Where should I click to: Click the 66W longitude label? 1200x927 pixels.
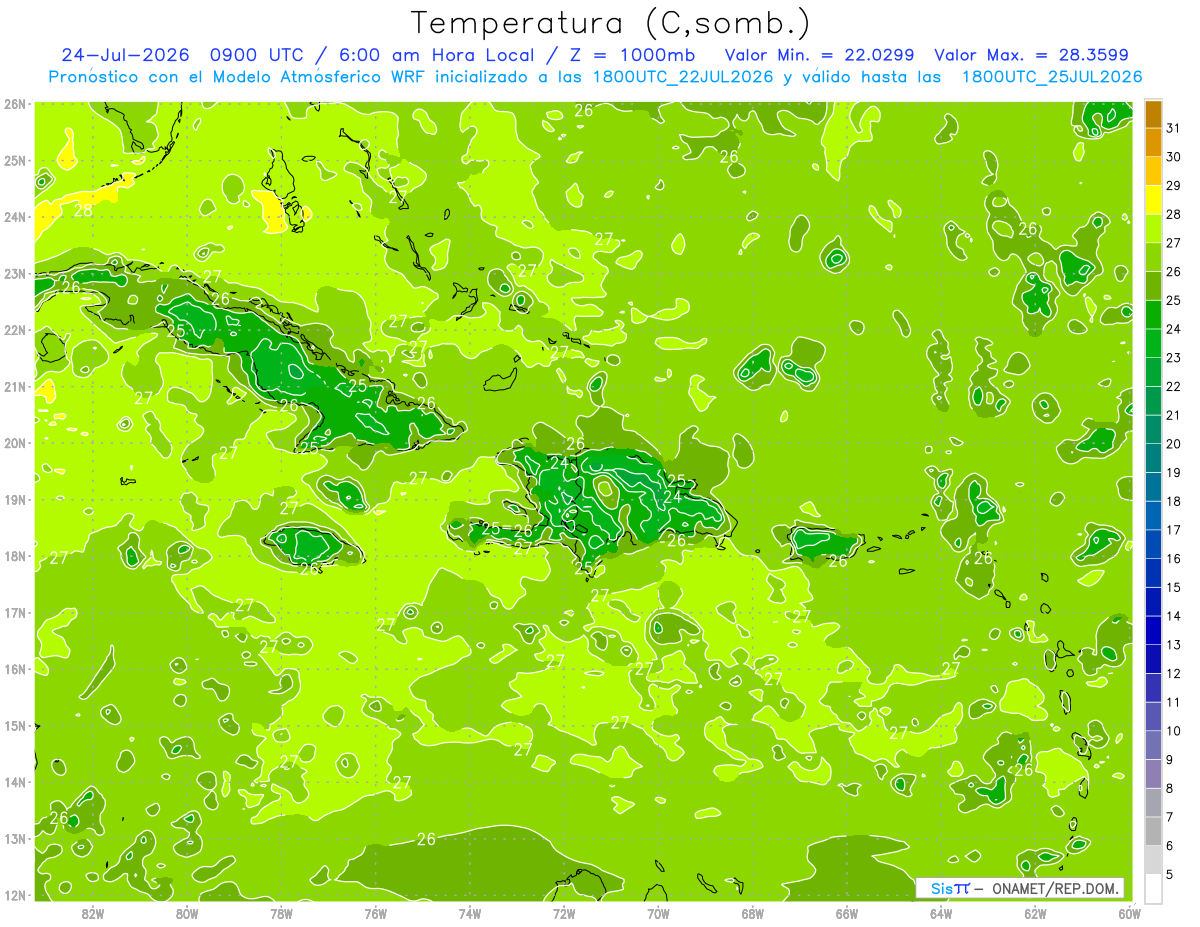pos(846,913)
